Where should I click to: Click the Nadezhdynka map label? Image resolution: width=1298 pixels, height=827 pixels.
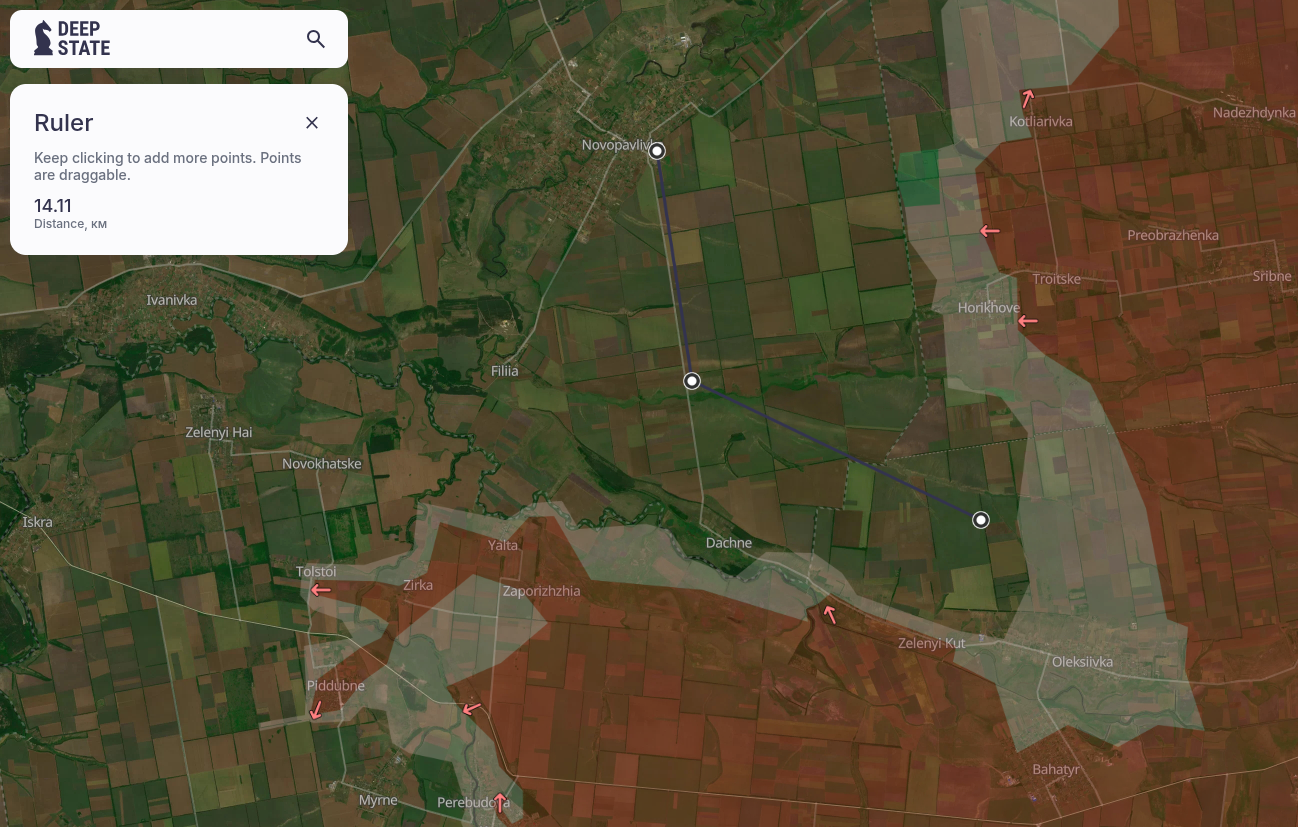pos(1254,112)
